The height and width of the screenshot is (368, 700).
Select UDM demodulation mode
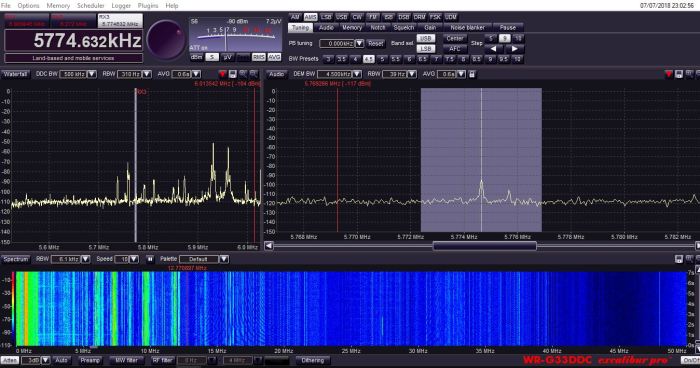click(450, 17)
